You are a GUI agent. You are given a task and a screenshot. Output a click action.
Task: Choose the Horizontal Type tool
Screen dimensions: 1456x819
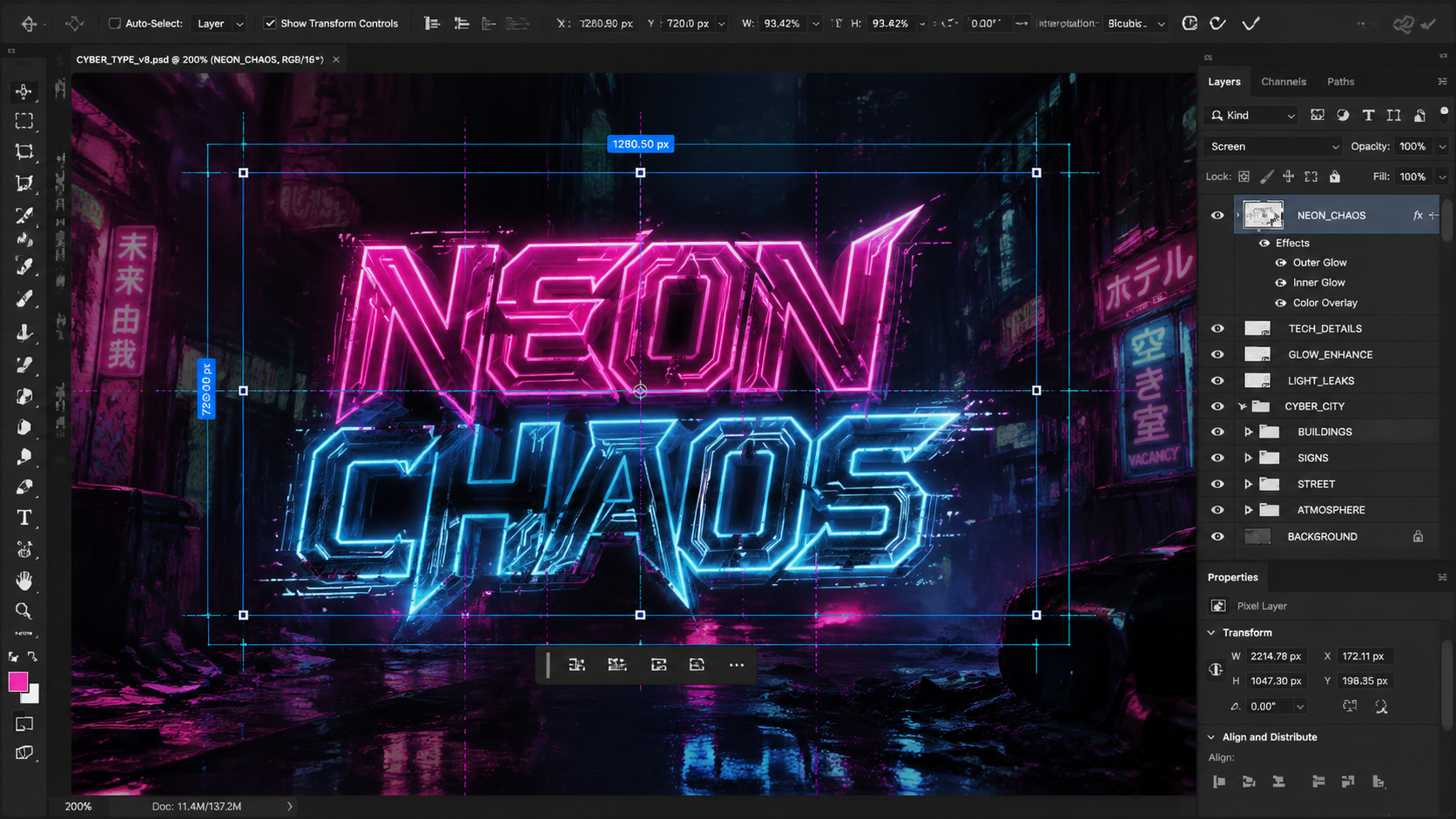click(x=24, y=518)
